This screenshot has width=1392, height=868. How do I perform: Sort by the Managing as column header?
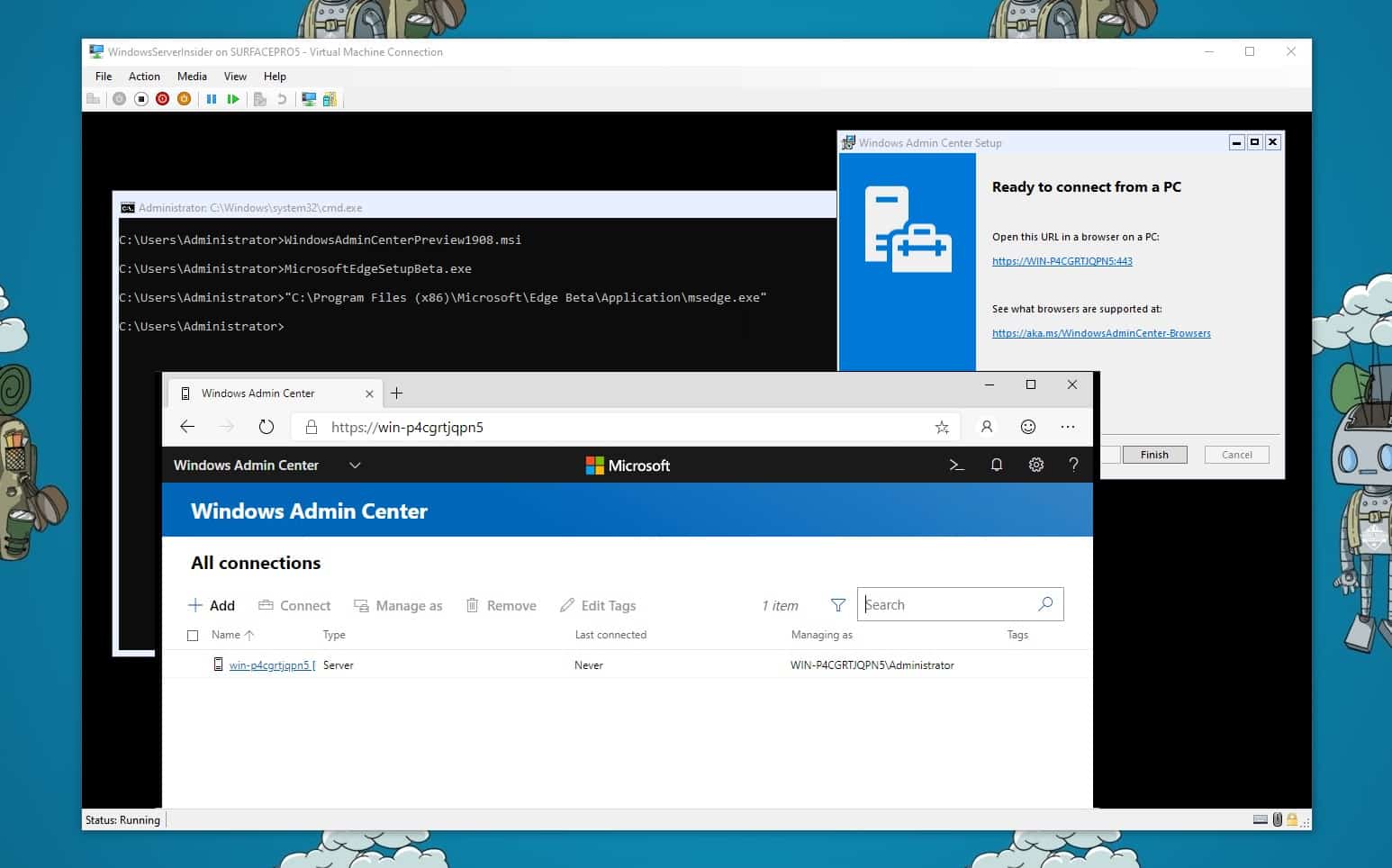[x=821, y=635]
